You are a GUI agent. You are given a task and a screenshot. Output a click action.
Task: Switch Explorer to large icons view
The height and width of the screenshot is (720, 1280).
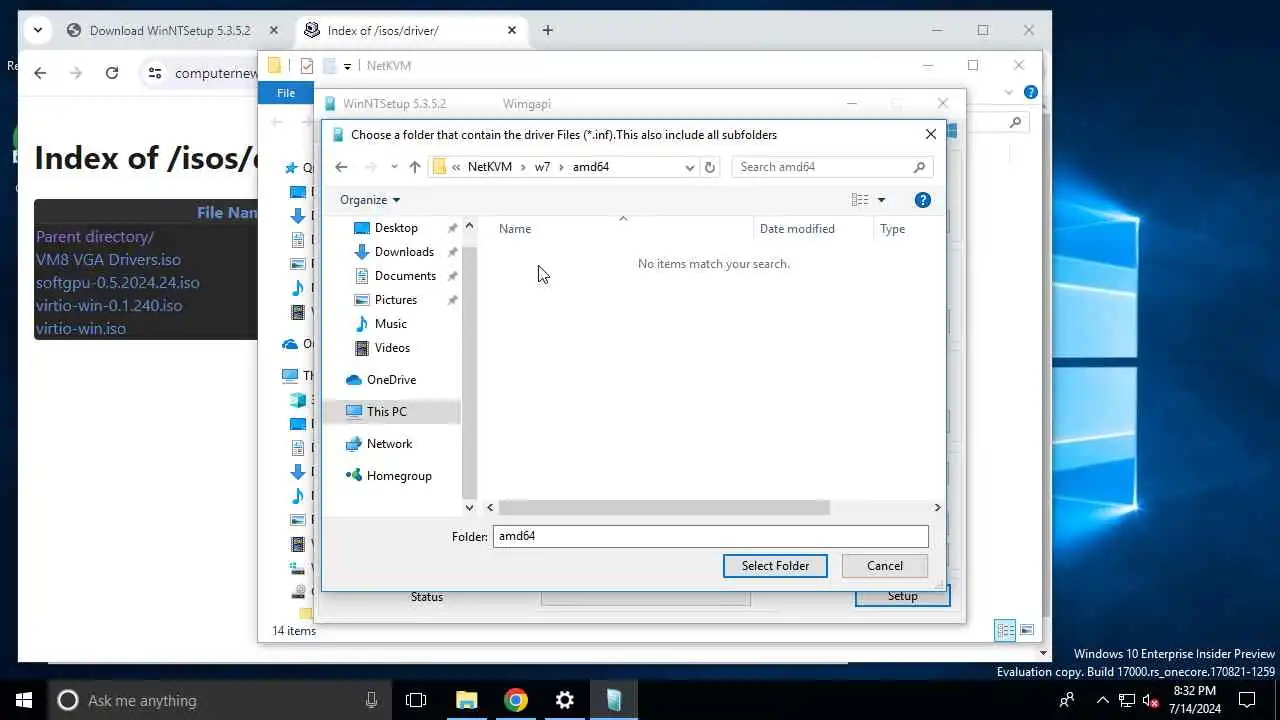[1027, 630]
